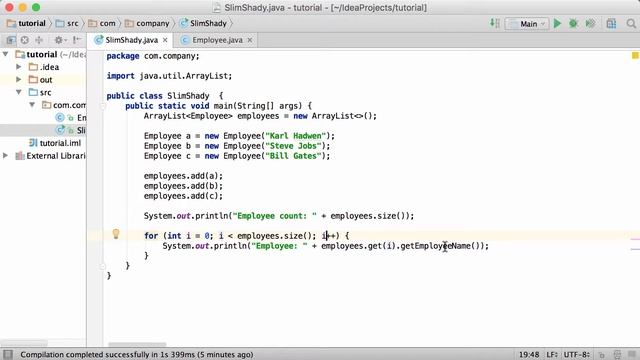The height and width of the screenshot is (360, 640).
Task: Click tutorial in the navigation breadcrumb
Action: click(x=27, y=23)
